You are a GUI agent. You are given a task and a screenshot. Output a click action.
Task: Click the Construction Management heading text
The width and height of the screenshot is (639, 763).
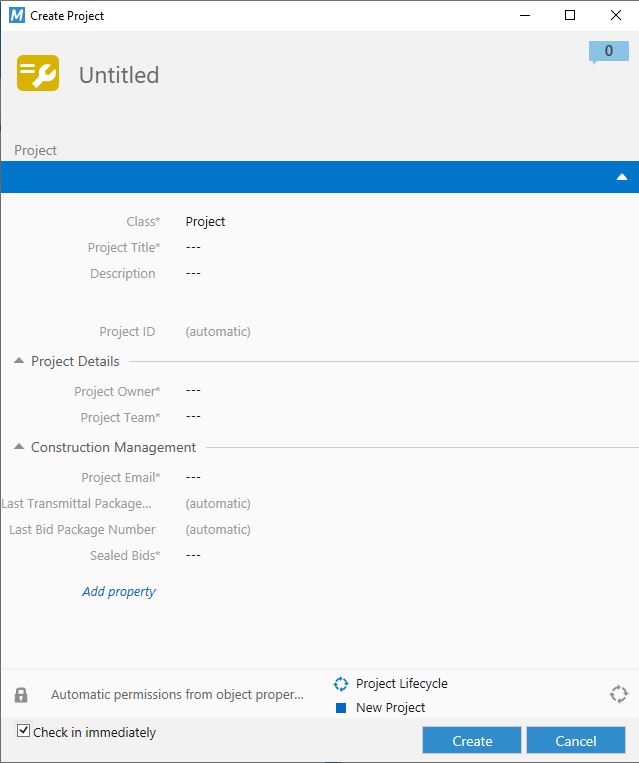tap(113, 447)
